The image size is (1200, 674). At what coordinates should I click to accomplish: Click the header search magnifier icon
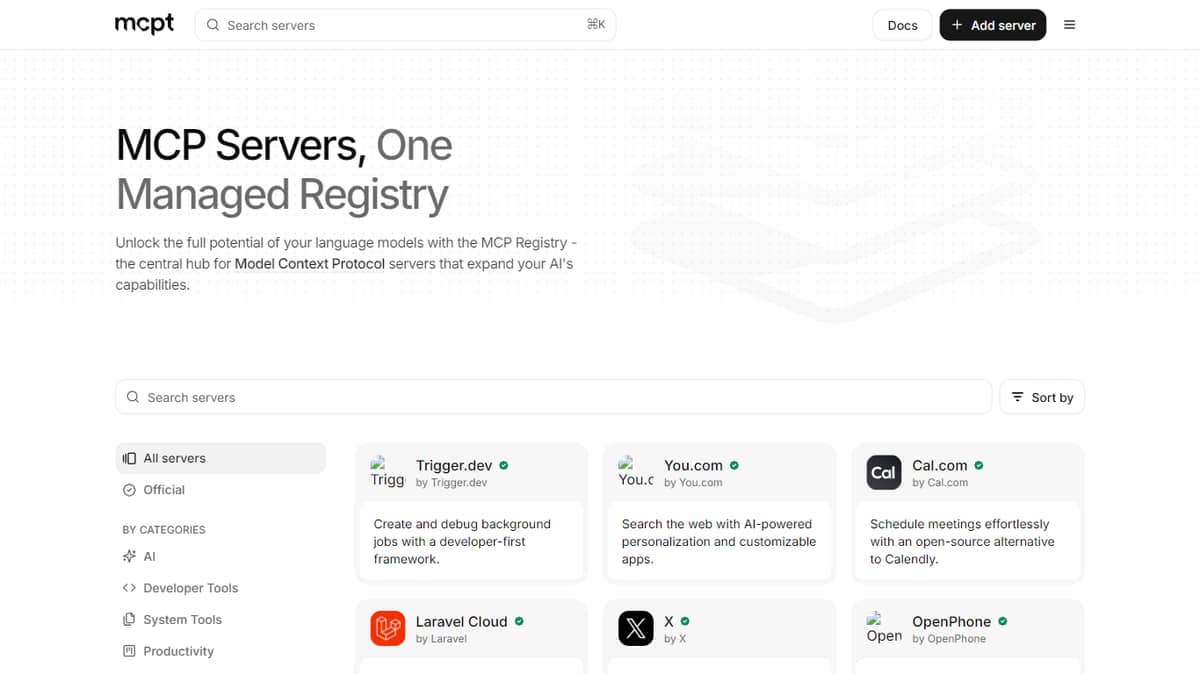pyautogui.click(x=213, y=25)
